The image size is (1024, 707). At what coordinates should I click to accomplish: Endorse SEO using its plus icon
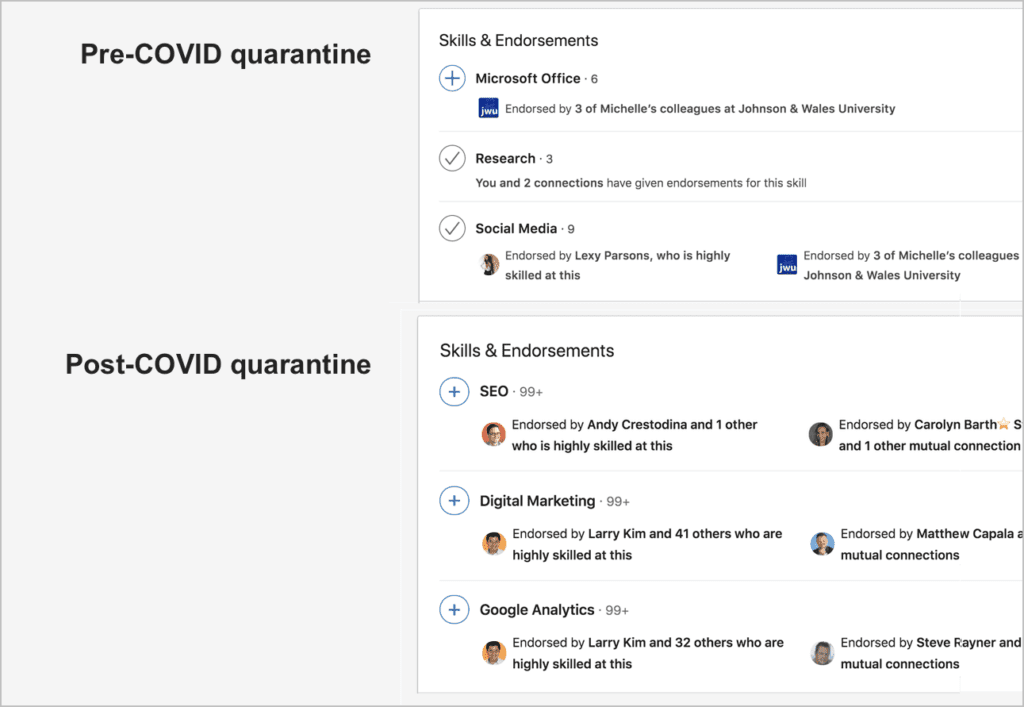tap(454, 392)
